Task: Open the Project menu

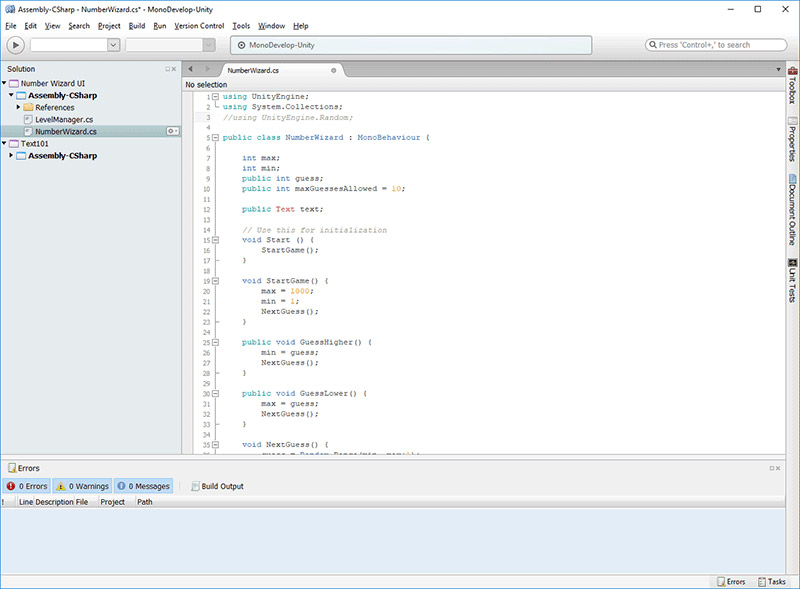Action: [109, 25]
